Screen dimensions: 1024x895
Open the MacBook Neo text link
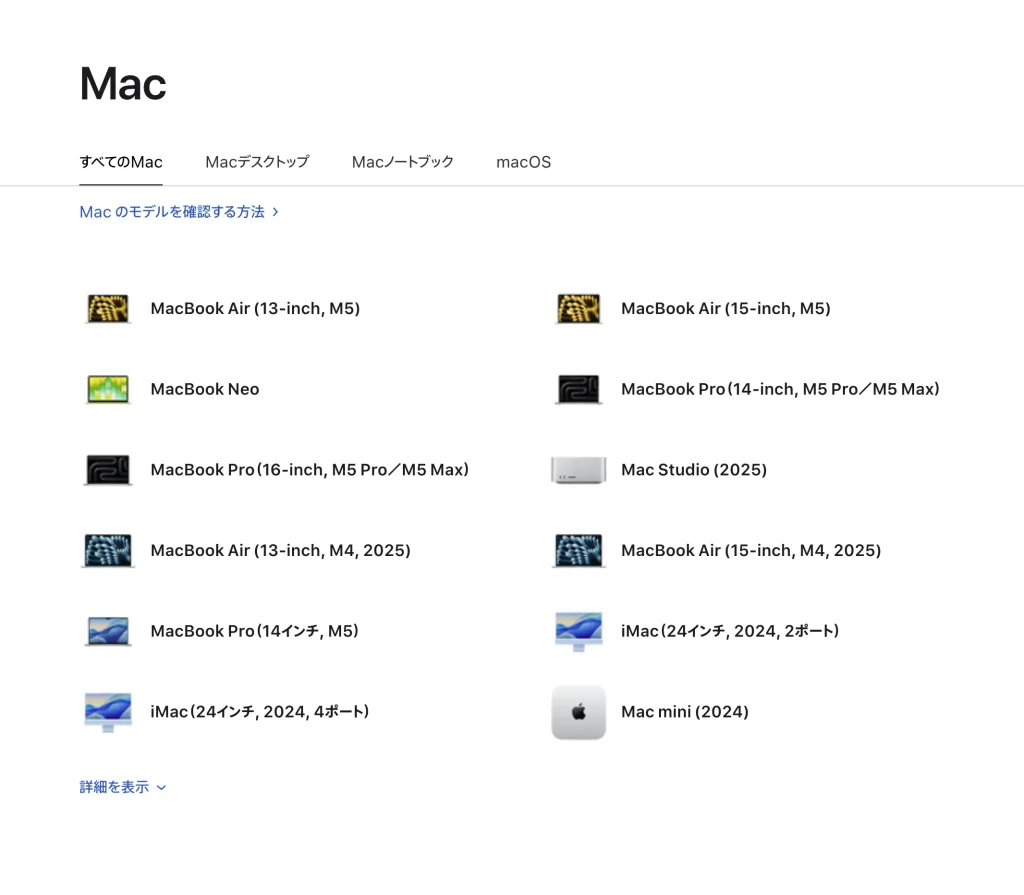204,389
